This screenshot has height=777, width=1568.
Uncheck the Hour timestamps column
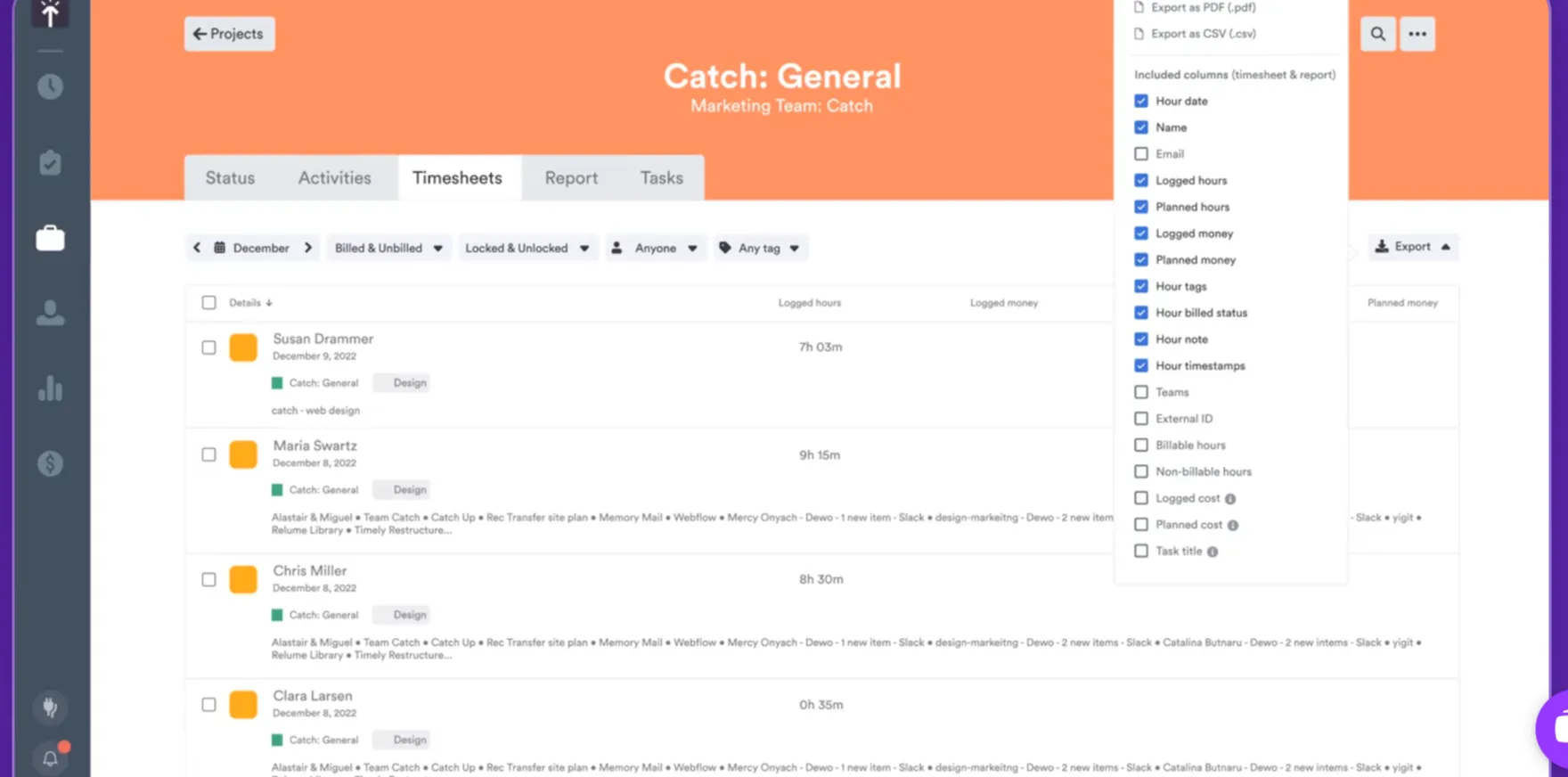1141,365
